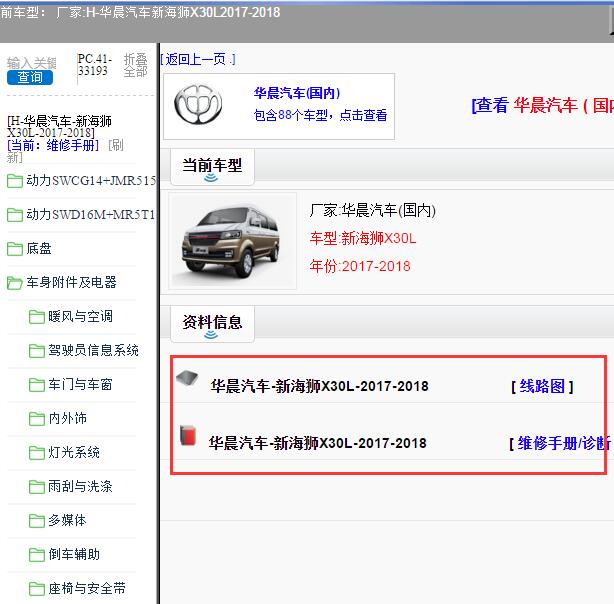Expand 驾驶员信息系统 folder icon
This screenshot has width=614, height=604.
(x=37, y=351)
